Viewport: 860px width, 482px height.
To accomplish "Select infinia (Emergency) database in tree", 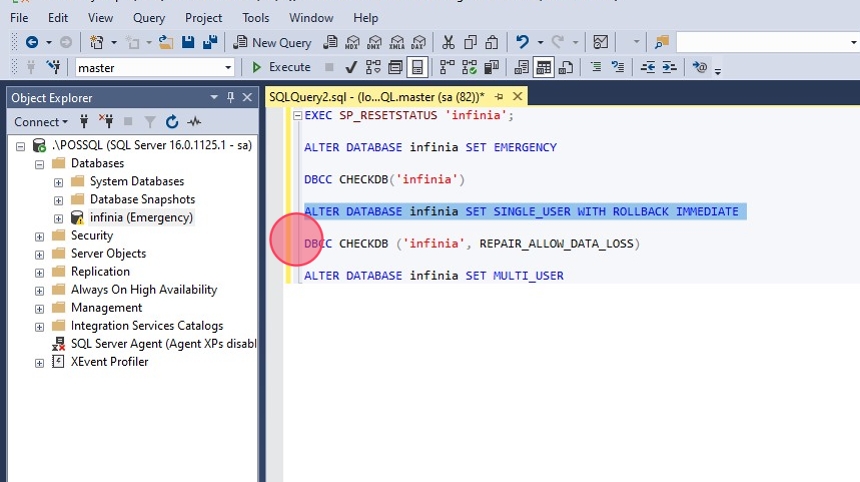I will pyautogui.click(x=142, y=218).
